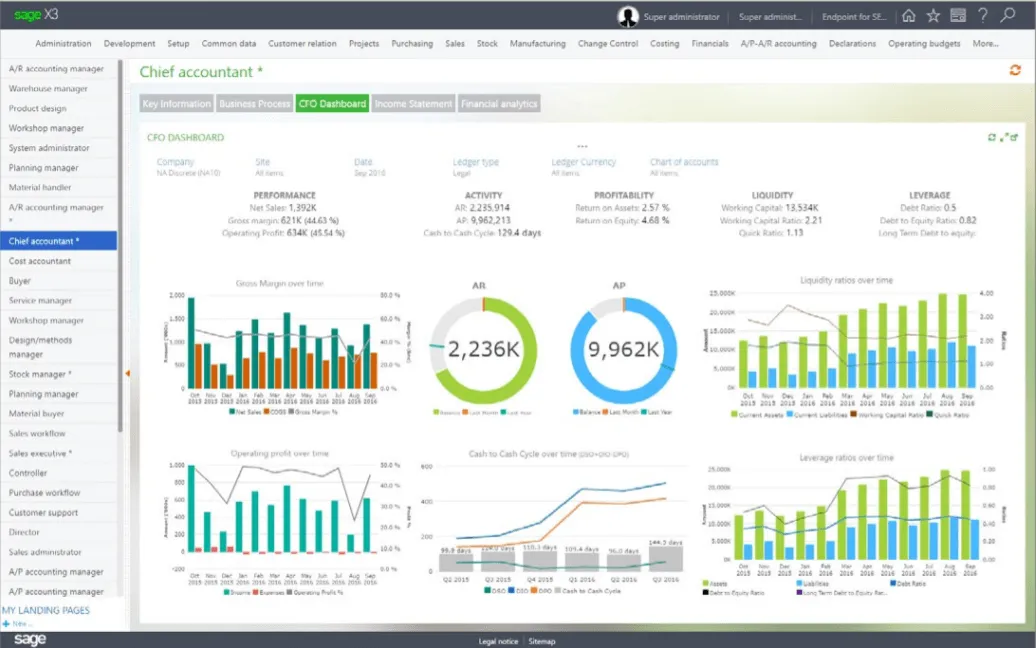1036x648 pixels.
Task: Open the Manufacturing menu
Action: point(537,44)
